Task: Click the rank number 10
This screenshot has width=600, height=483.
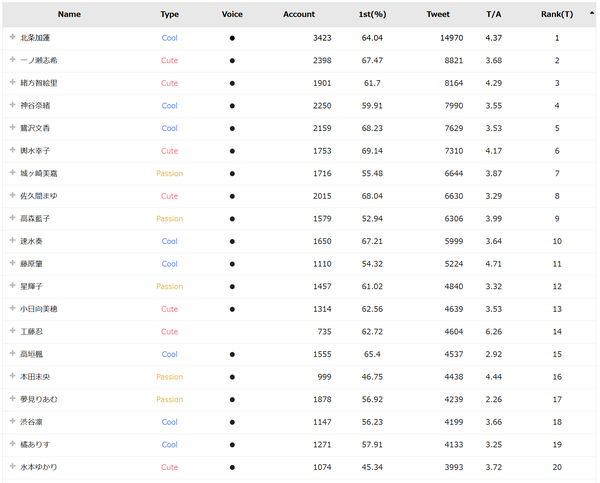Action: pos(557,241)
